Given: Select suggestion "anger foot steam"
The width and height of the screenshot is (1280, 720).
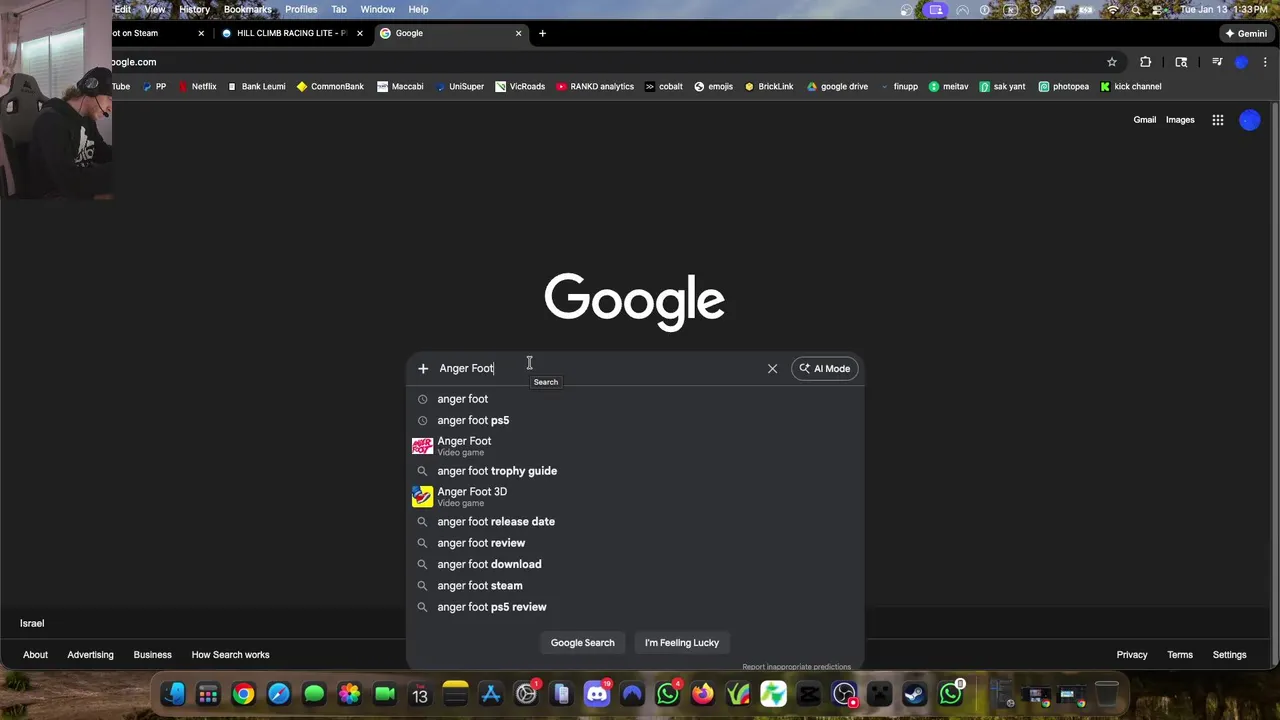Looking at the screenshot, I should pyautogui.click(x=635, y=586).
